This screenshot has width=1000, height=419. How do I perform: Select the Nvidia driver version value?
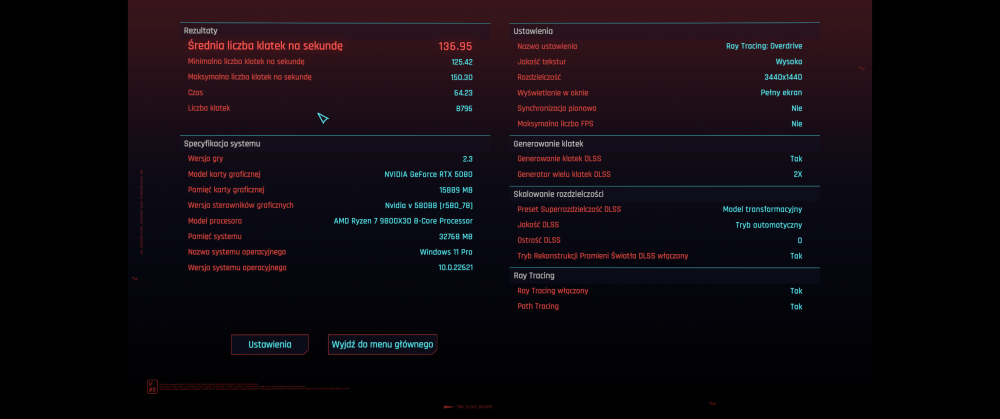[429, 205]
